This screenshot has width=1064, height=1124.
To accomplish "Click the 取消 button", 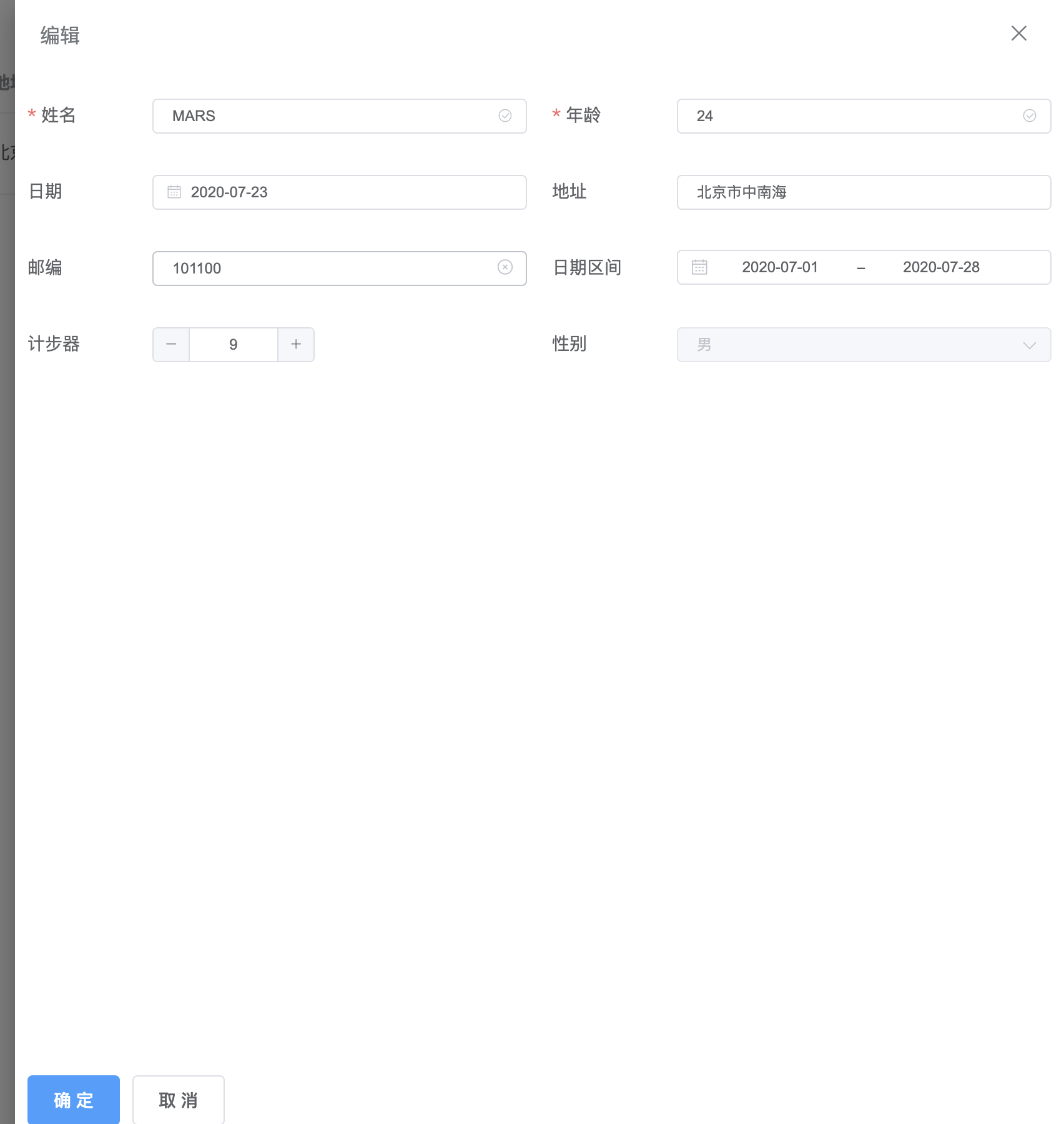I will coord(179,1100).
